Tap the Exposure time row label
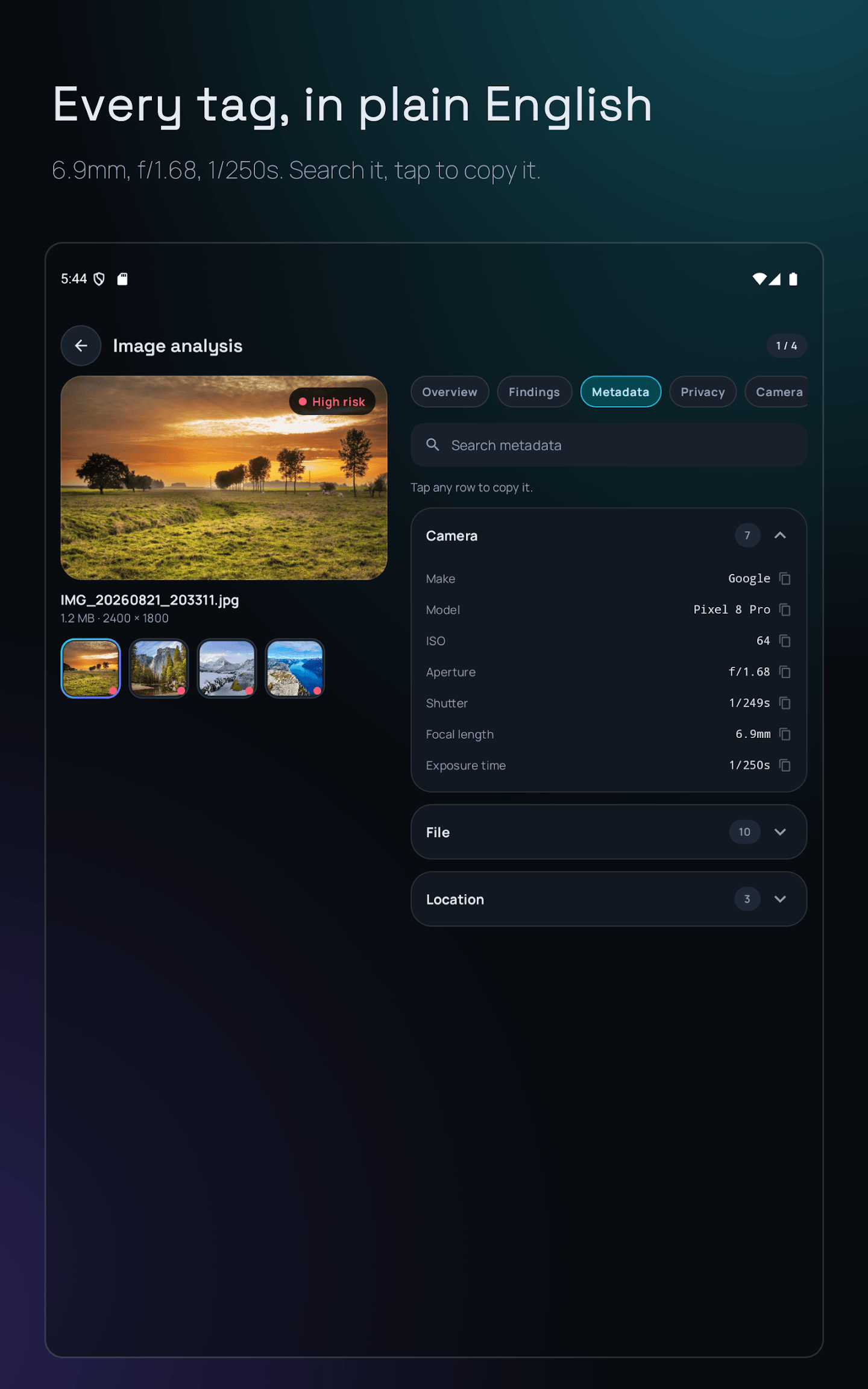868x1389 pixels. pyautogui.click(x=466, y=766)
